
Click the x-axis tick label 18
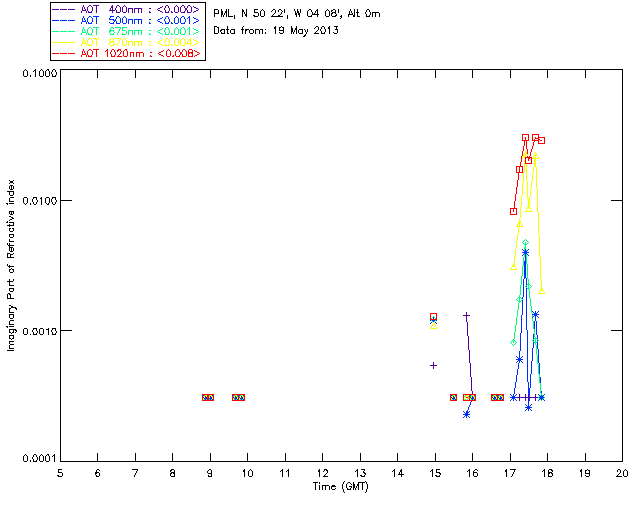[x=547, y=473]
